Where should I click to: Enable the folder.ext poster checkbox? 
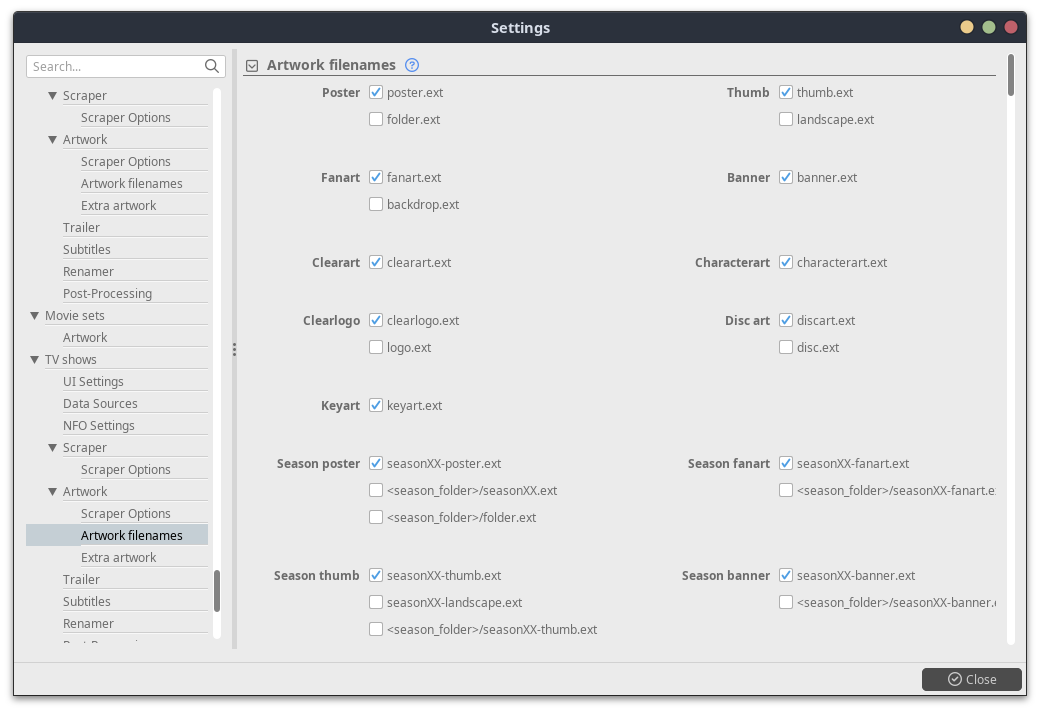pos(376,119)
